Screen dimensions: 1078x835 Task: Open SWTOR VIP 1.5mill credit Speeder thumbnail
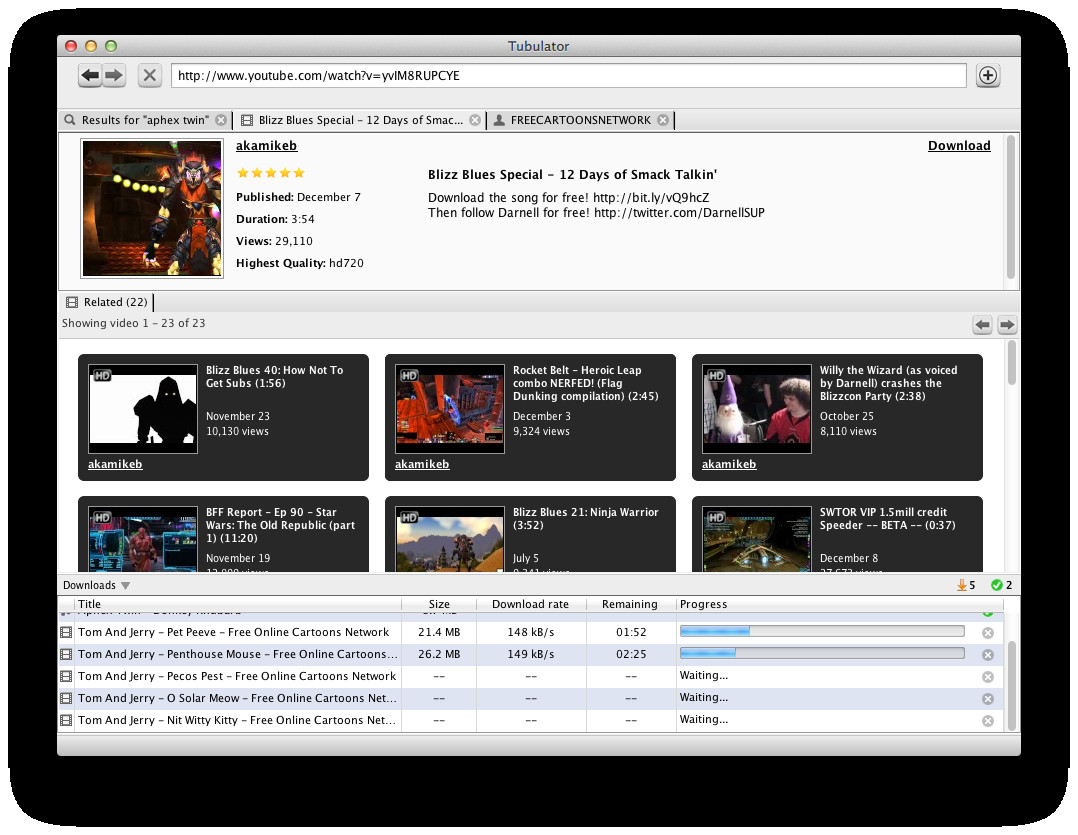pos(757,539)
